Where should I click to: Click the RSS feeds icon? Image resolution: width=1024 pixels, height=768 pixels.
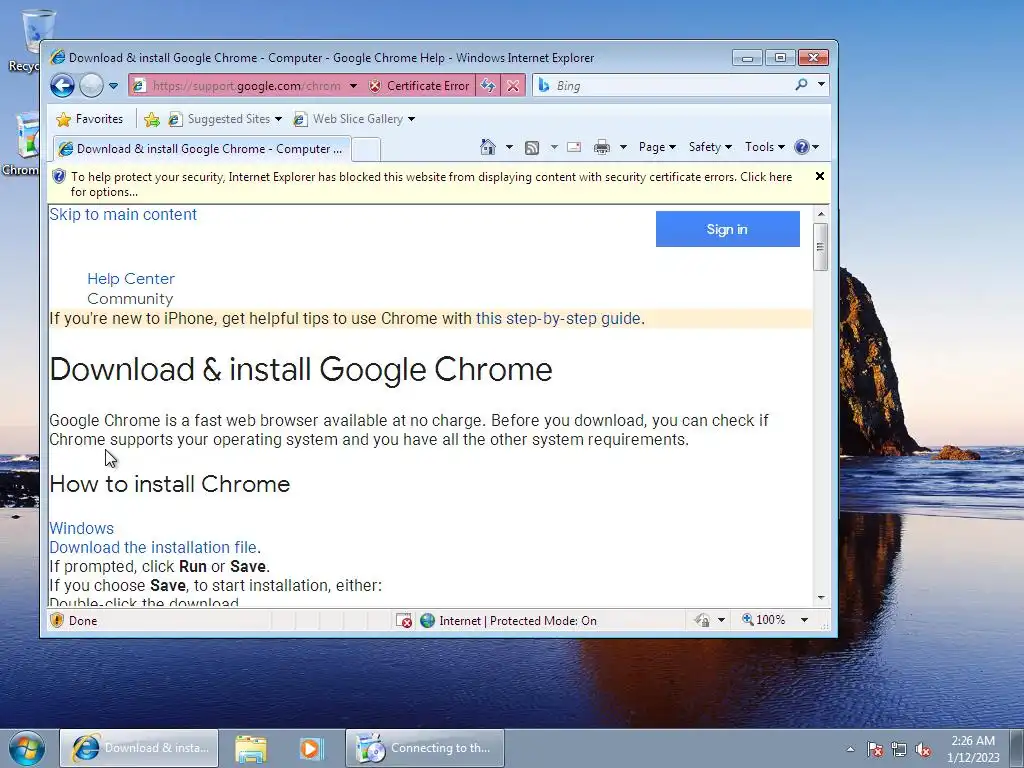pos(532,148)
